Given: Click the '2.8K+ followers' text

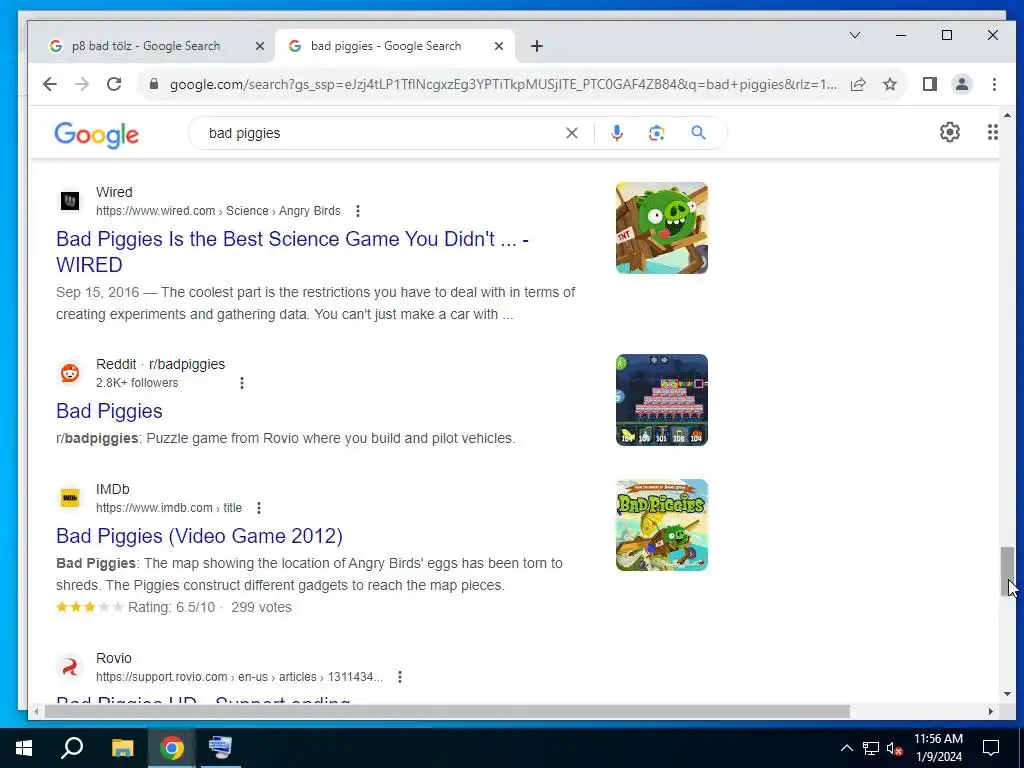Looking at the screenshot, I should [x=136, y=383].
